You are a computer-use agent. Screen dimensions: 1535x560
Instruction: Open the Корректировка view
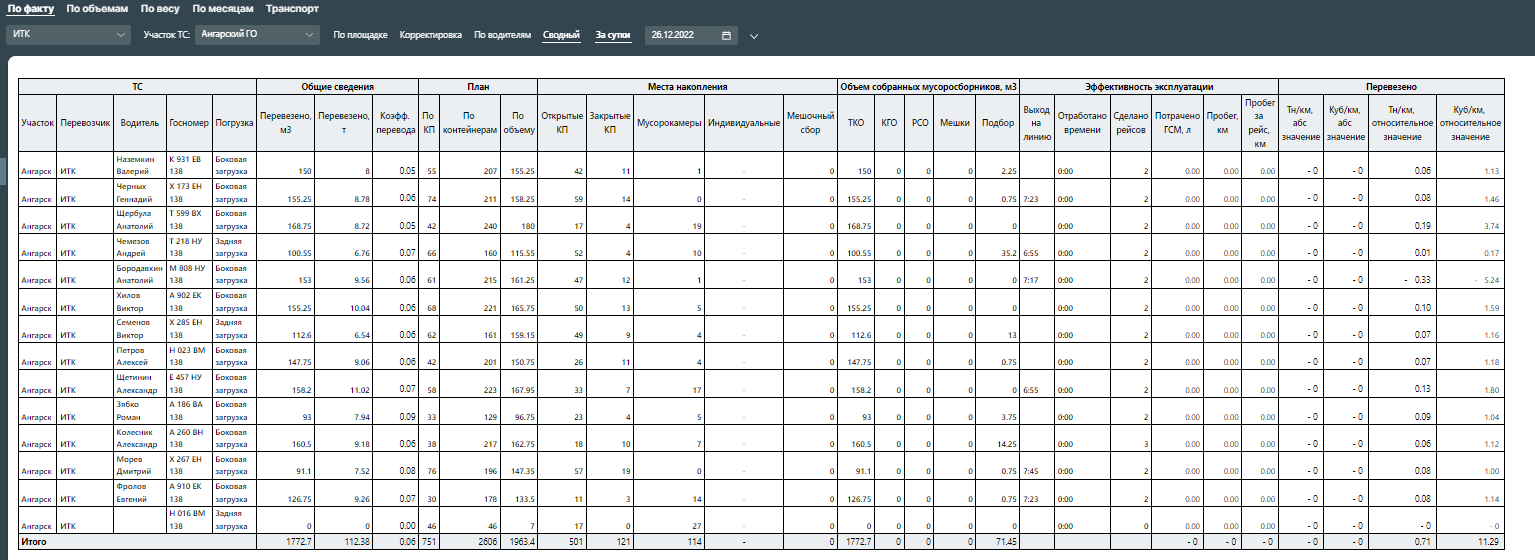(430, 35)
